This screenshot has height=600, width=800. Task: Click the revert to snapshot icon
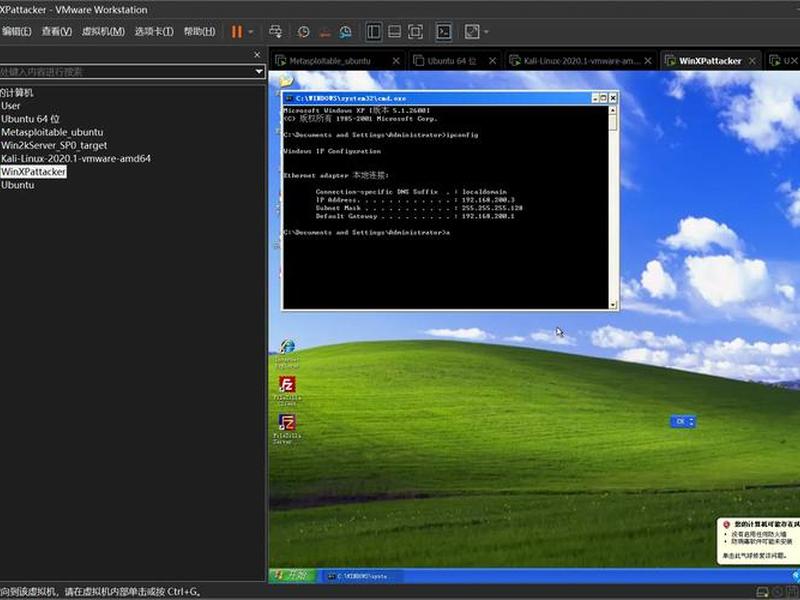click(x=324, y=32)
